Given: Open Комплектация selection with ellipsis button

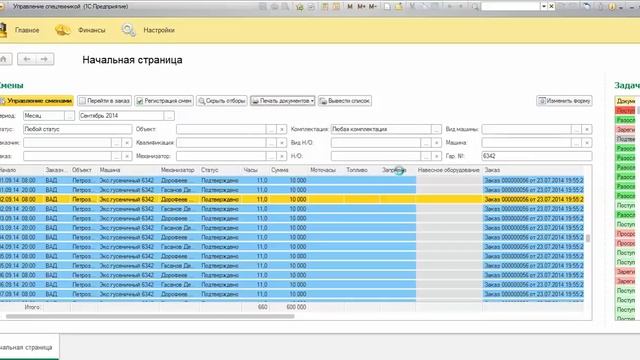Looking at the screenshot, I should tap(436, 129).
